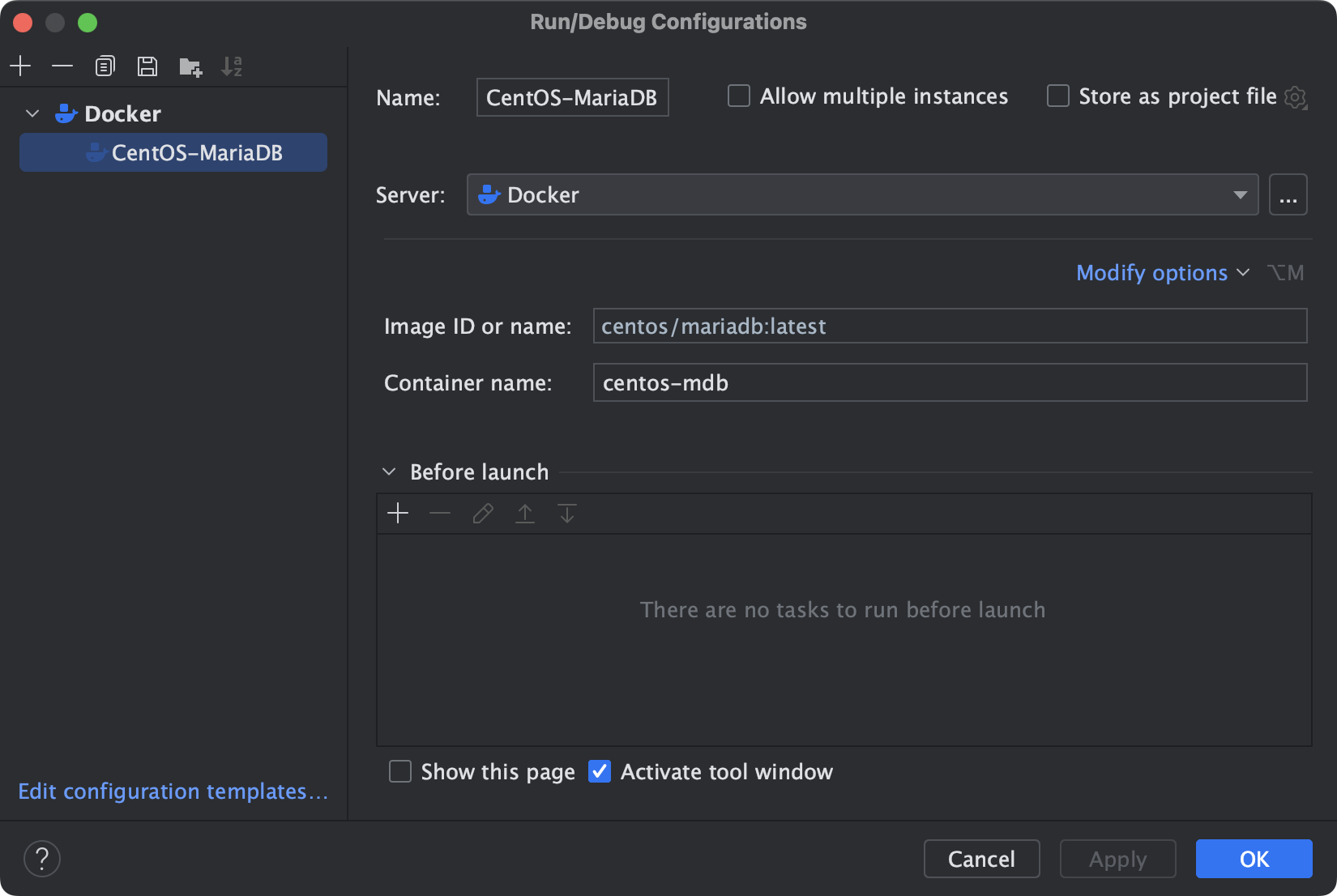Add a new run configuration
The image size is (1337, 896).
coord(20,66)
